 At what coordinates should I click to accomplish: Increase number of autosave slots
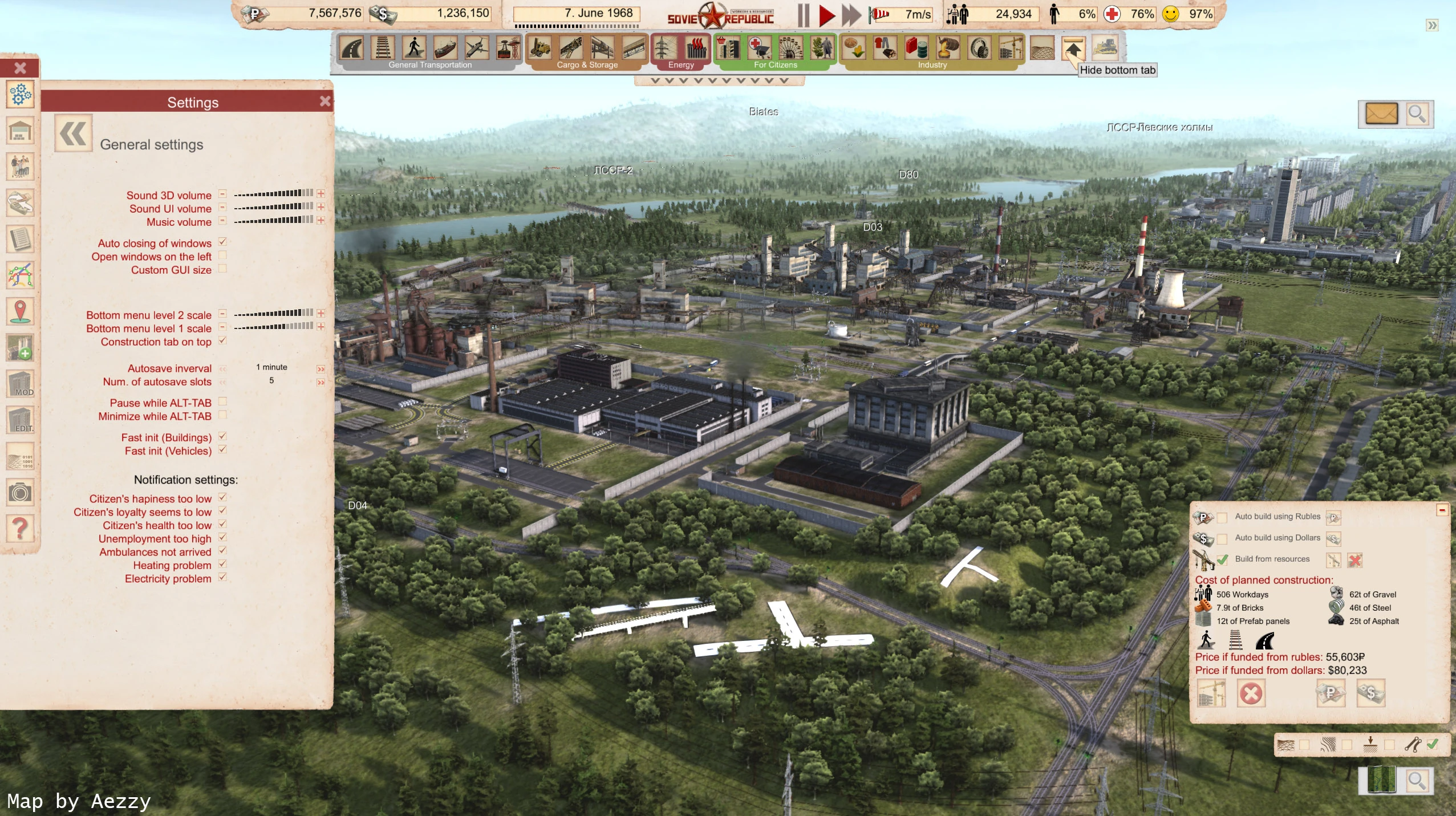click(321, 382)
